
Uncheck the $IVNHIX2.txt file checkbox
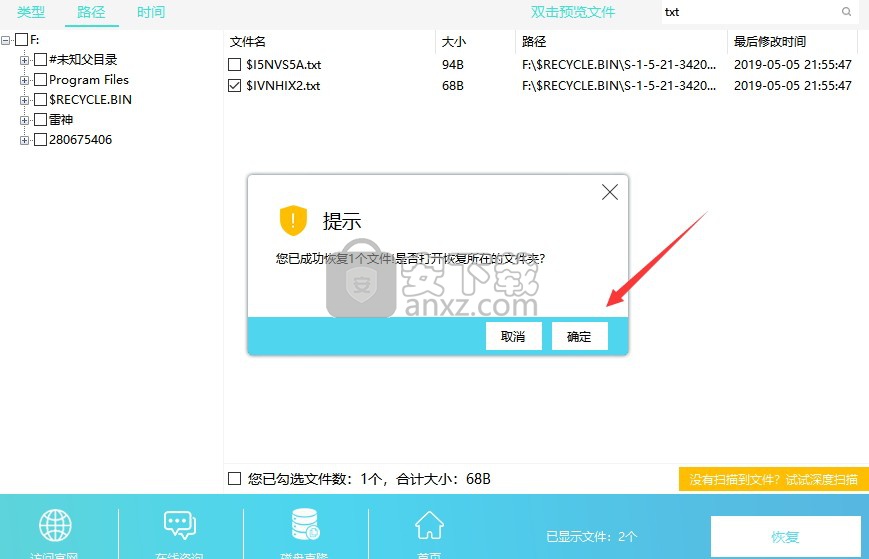(234, 86)
